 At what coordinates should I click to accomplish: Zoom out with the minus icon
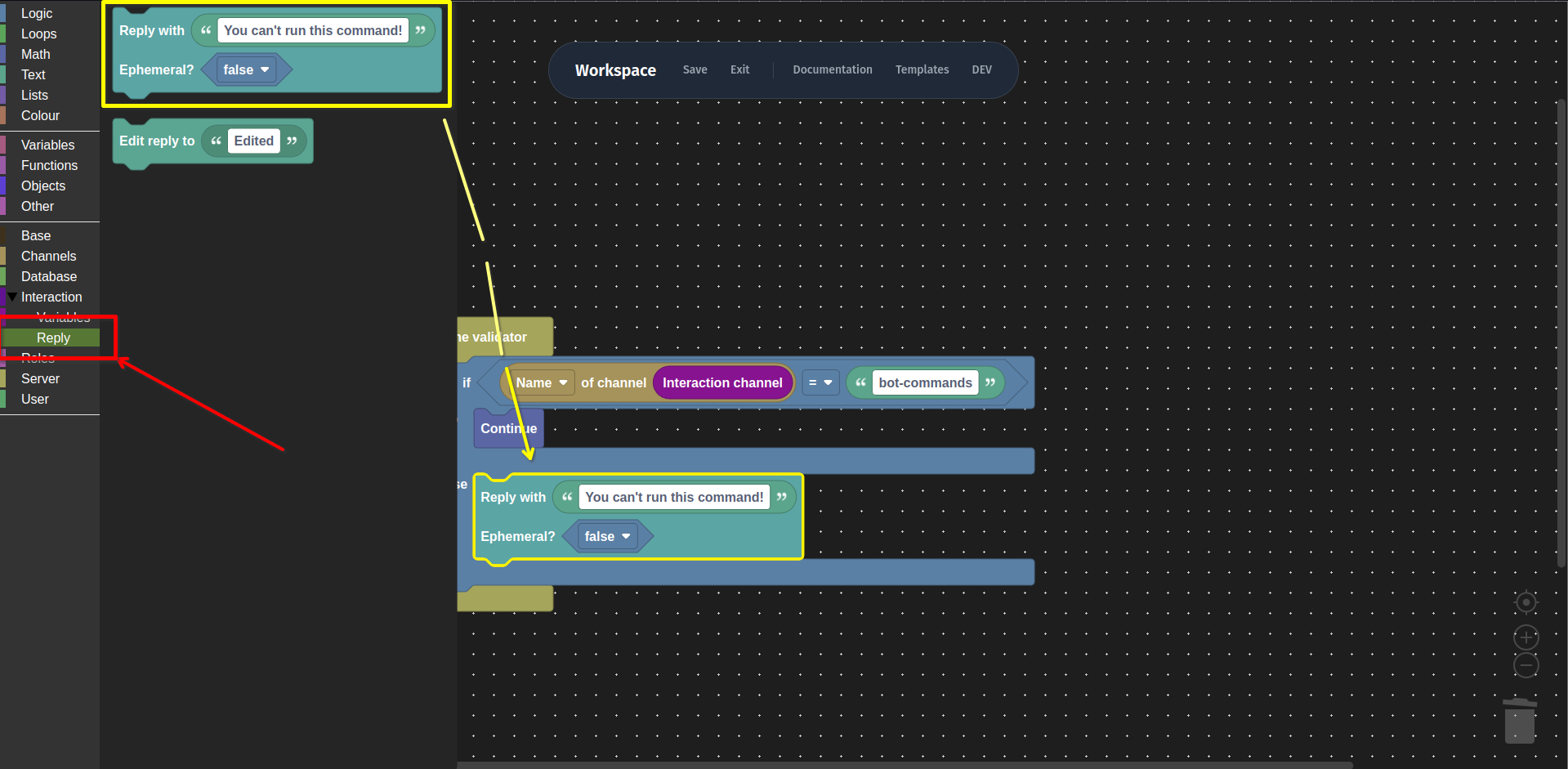pyautogui.click(x=1526, y=665)
